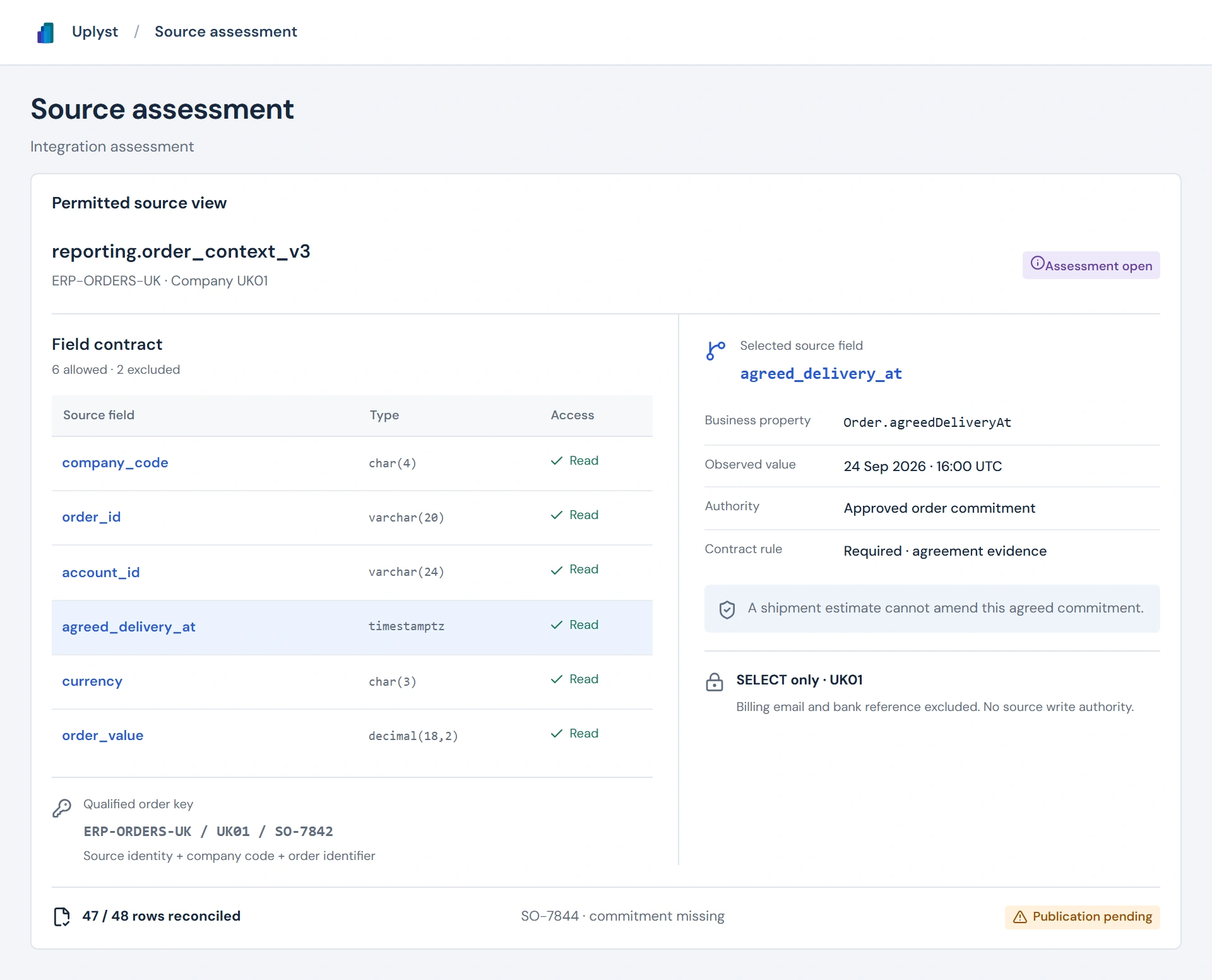Click the observed value 24 Sep 2026
The height and width of the screenshot is (980, 1212).
coord(922,467)
